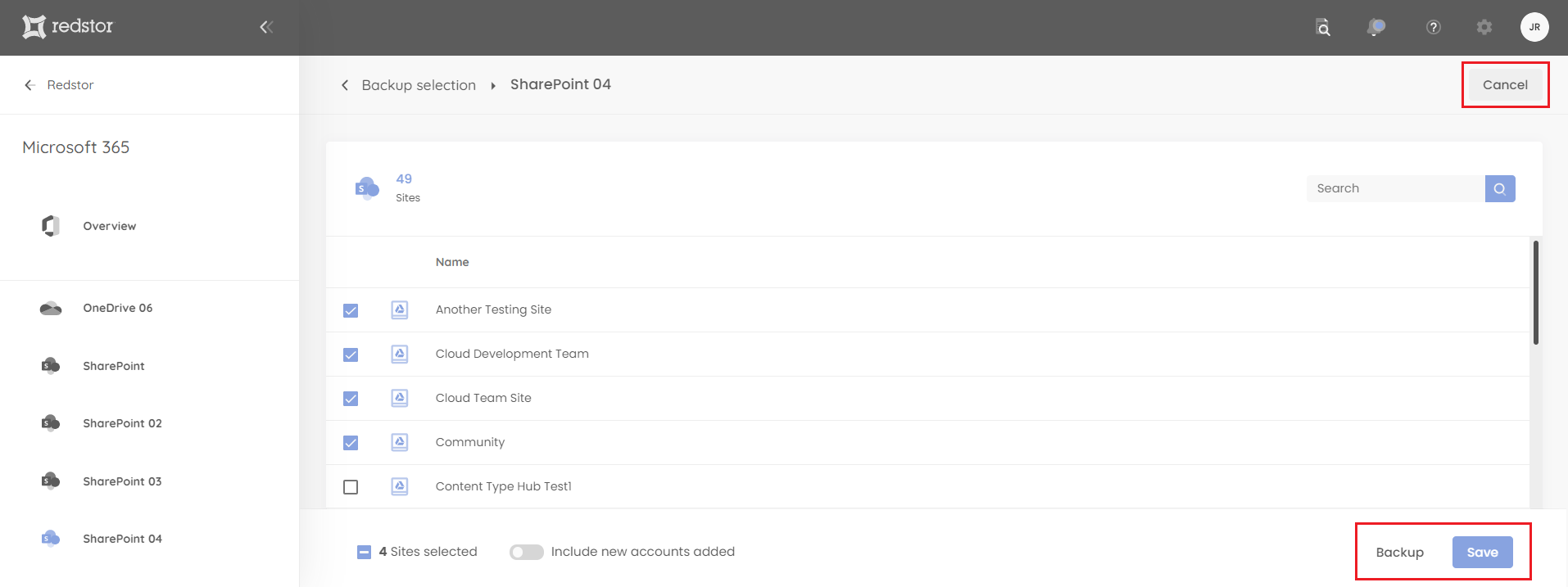
Task: Open the notifications bell icon
Action: click(x=1376, y=27)
